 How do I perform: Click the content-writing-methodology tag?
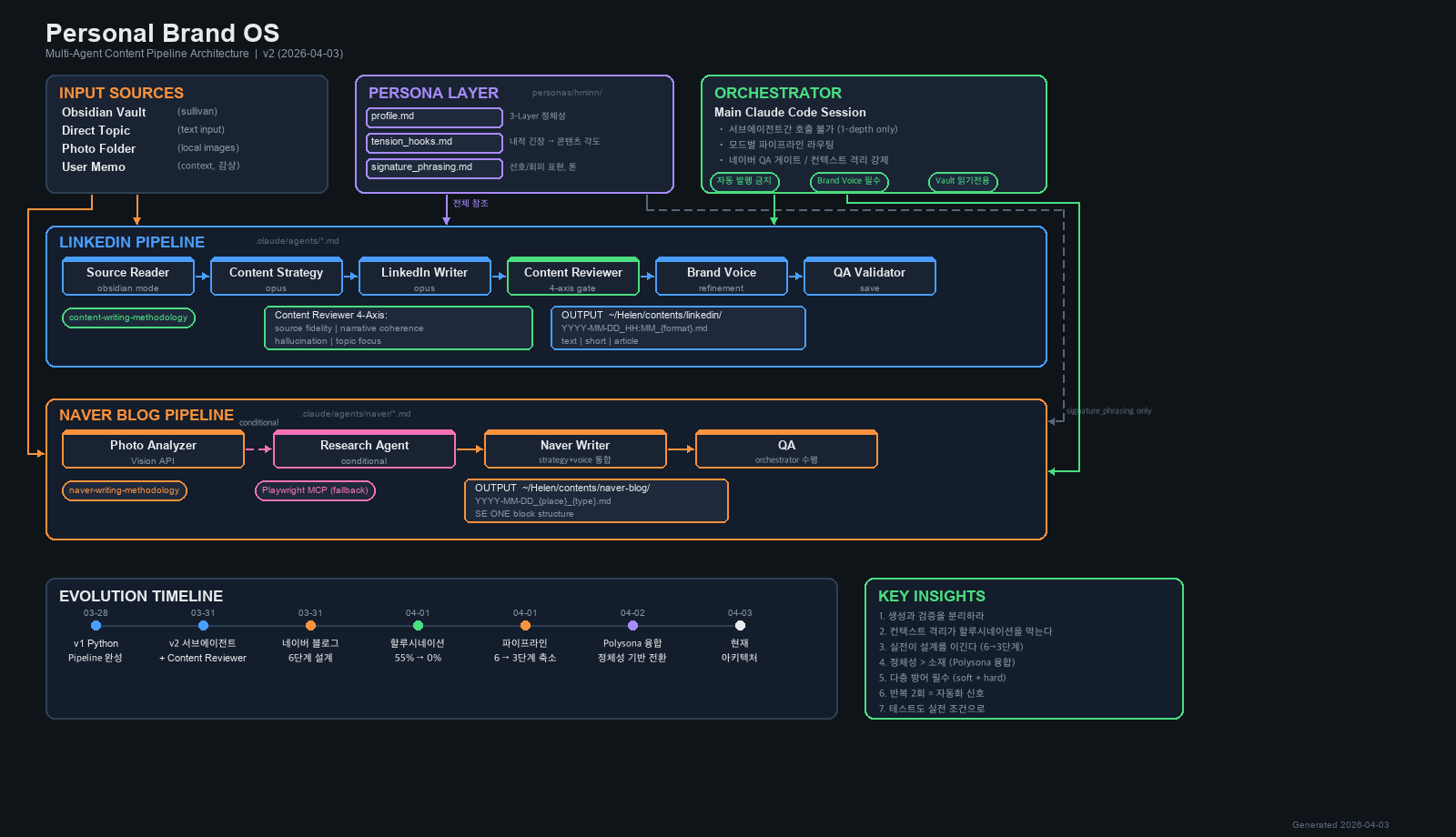pyautogui.click(x=128, y=318)
